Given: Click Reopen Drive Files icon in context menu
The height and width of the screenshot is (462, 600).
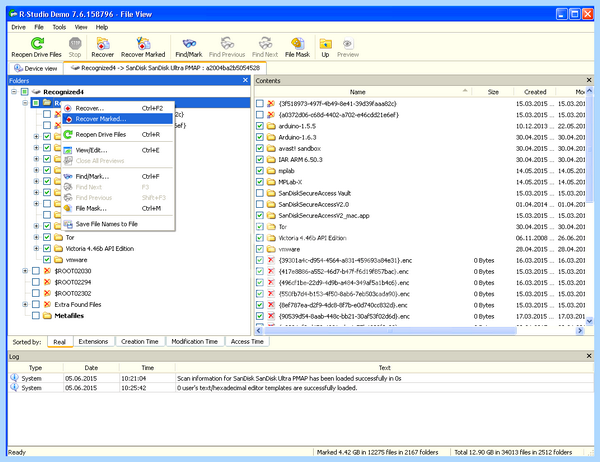Looking at the screenshot, I should coord(68,134).
